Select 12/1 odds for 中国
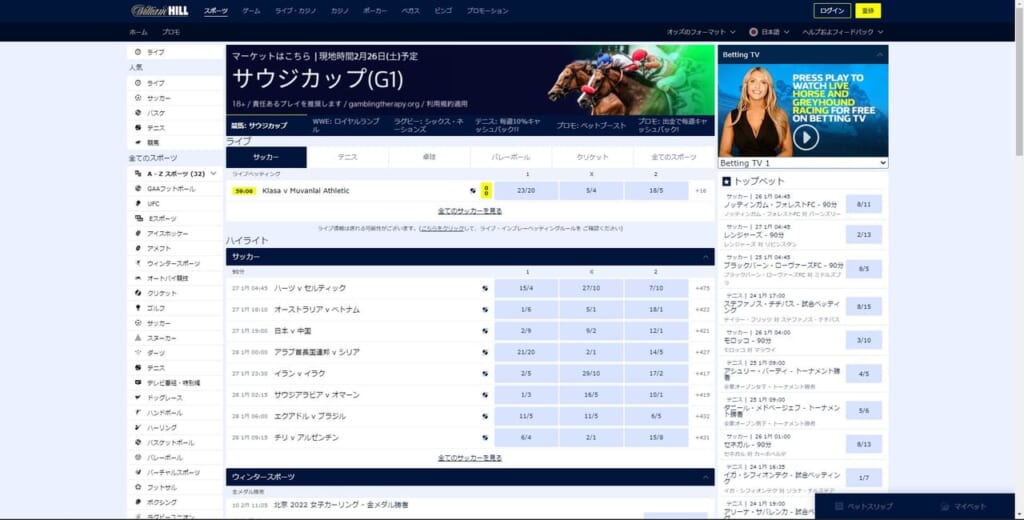Screen dimensions: 1024x520 656,331
